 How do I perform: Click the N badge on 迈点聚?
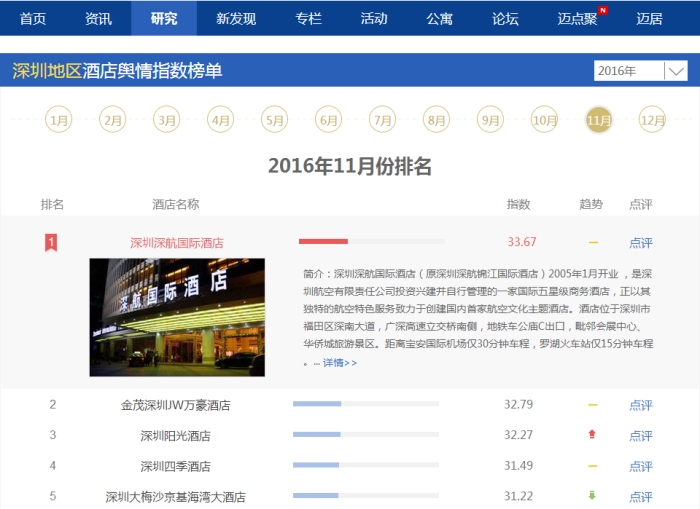pyautogui.click(x=602, y=10)
